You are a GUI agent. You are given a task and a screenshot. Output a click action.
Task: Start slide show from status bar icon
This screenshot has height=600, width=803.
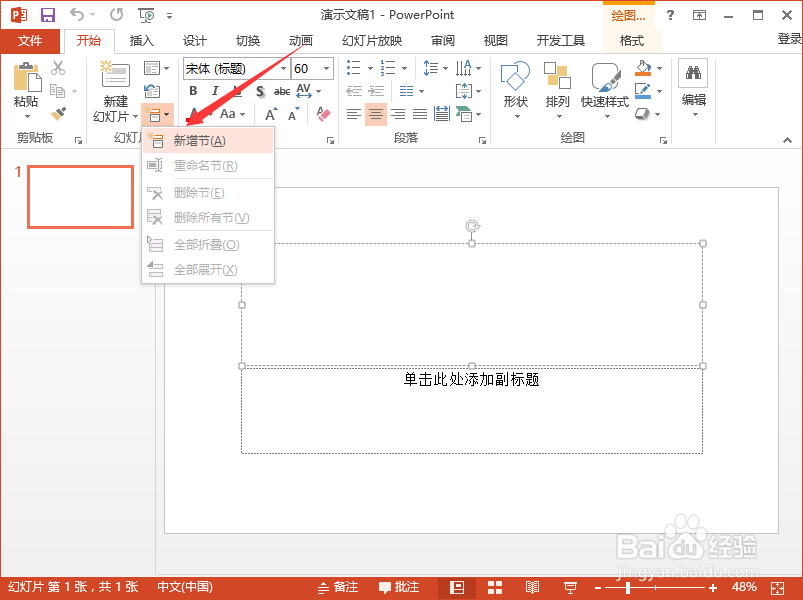[570, 587]
